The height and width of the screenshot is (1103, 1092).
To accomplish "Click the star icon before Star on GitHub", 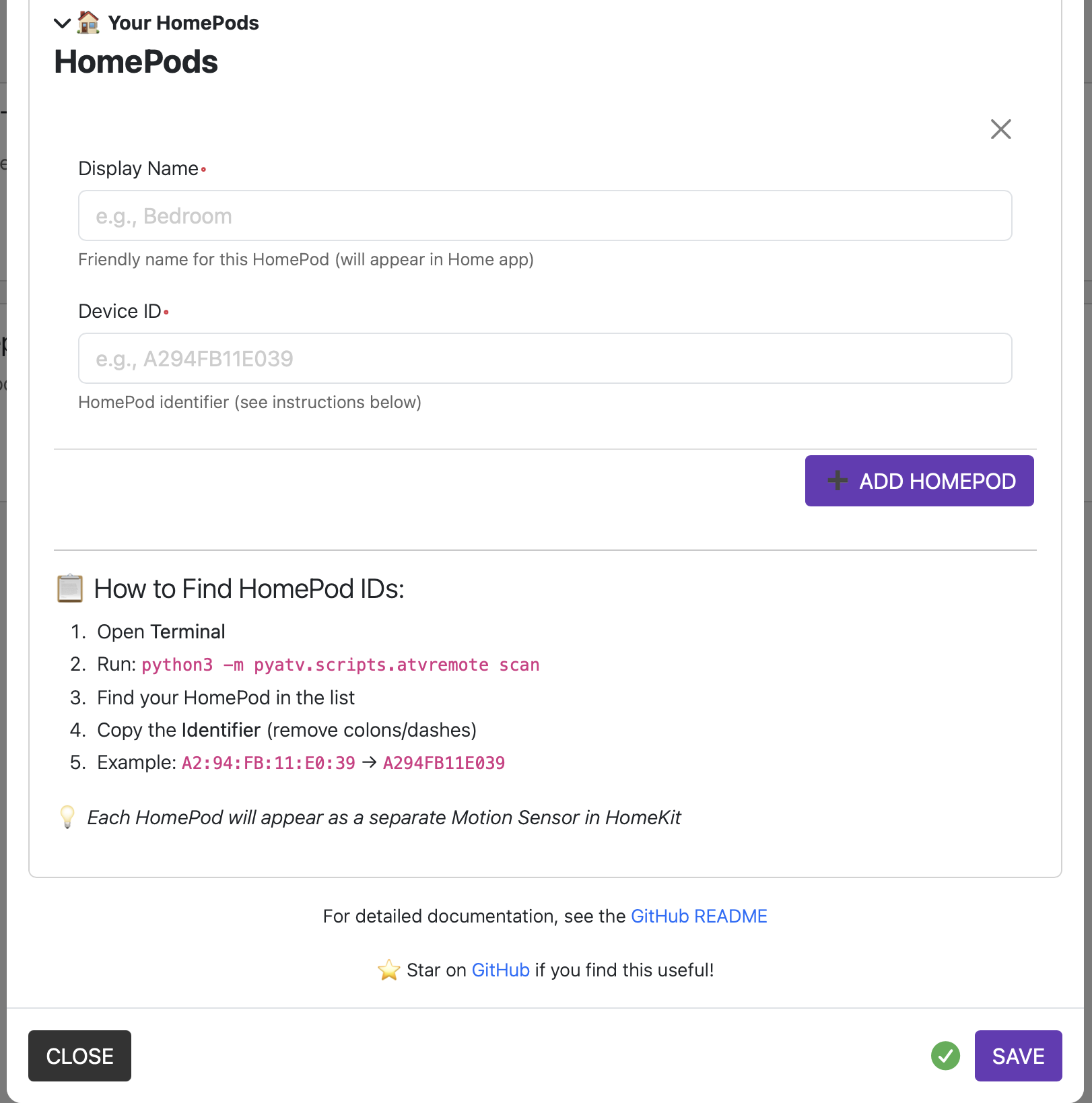I will 389,970.
